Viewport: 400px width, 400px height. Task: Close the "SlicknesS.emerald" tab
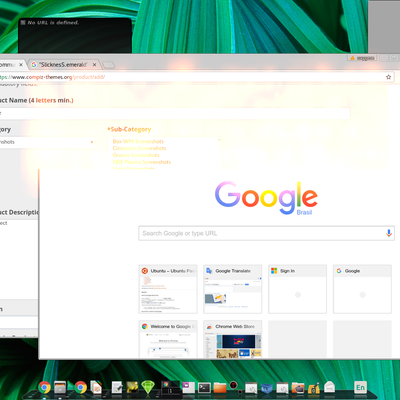point(94,65)
